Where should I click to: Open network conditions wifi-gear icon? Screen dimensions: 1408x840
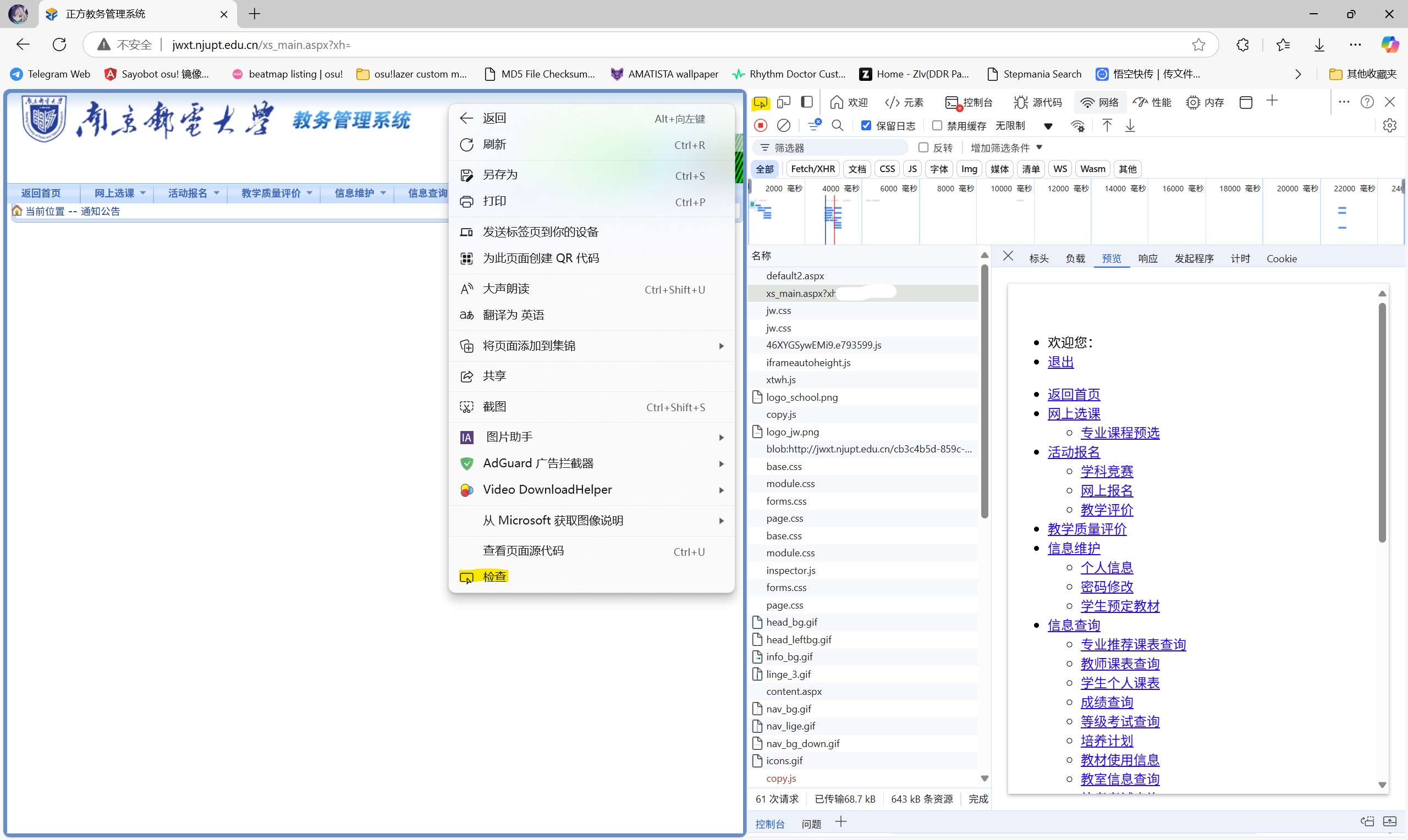pos(1078,126)
